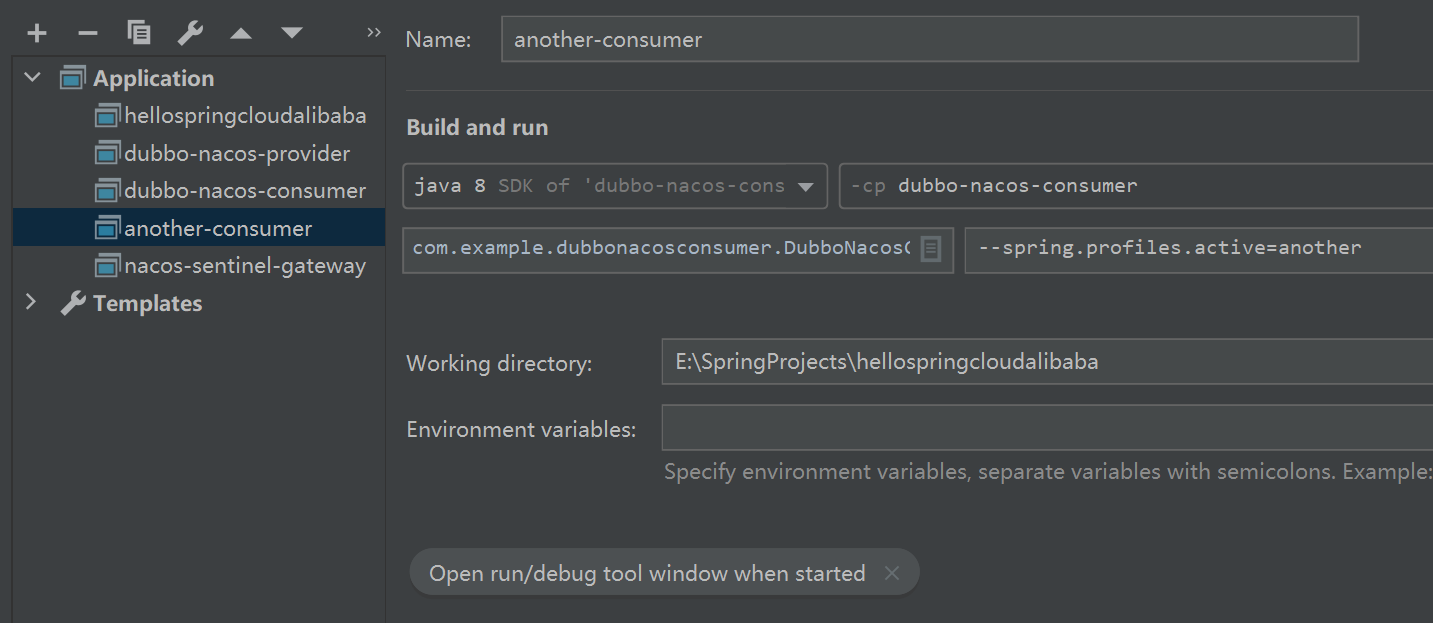The image size is (1433, 623).
Task: Open the java 8 SDK dropdown
Action: click(615, 186)
